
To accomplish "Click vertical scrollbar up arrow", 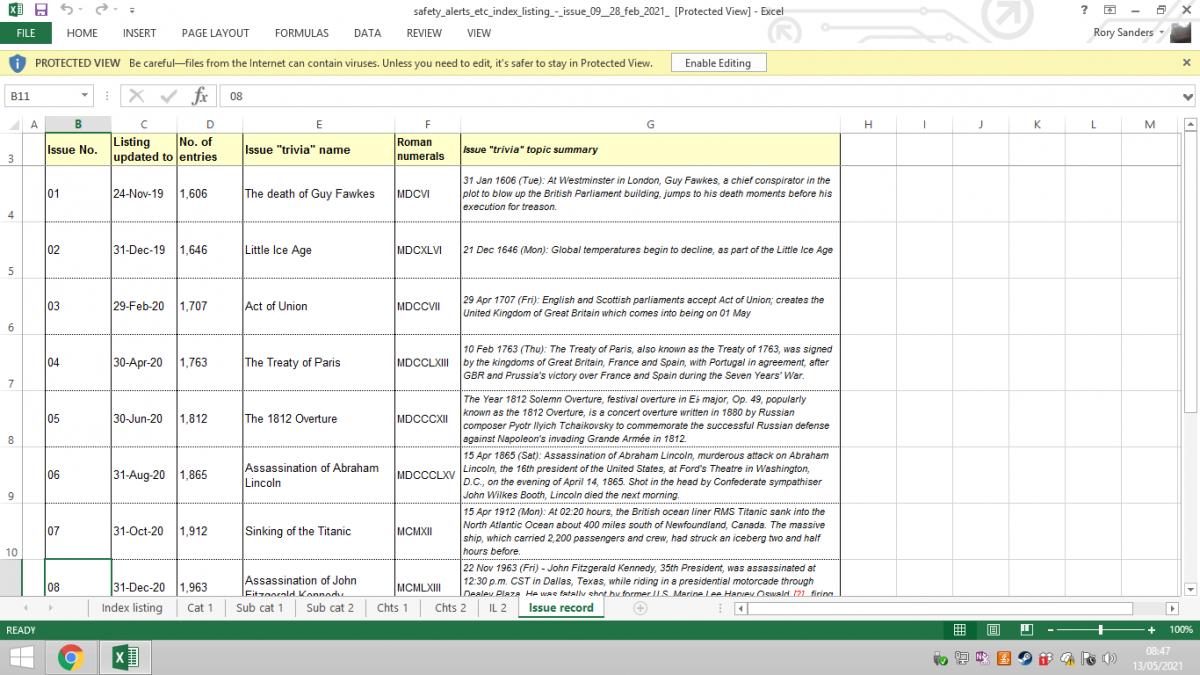I will click(1190, 125).
